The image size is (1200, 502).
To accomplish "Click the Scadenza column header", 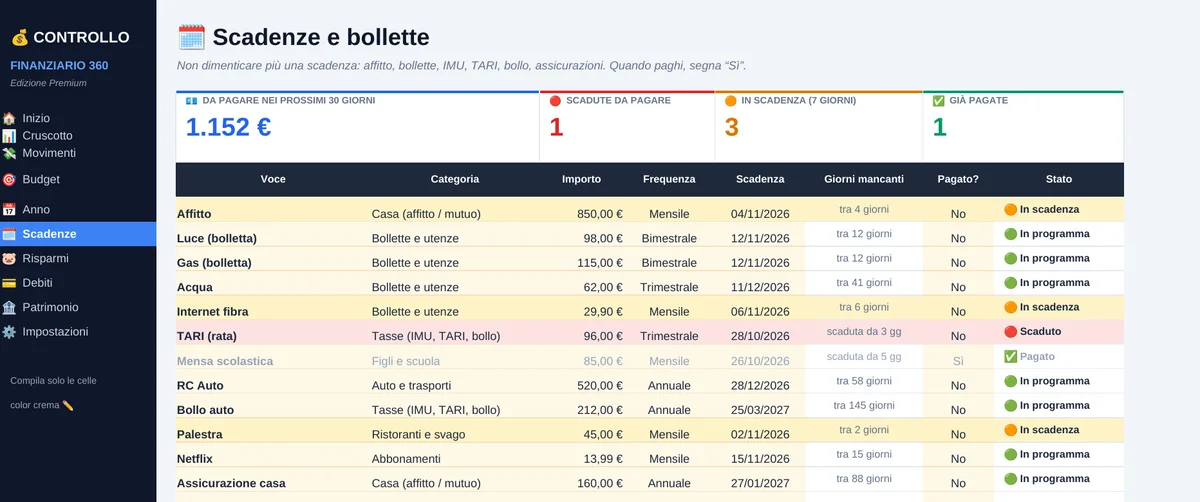I will click(x=760, y=179).
